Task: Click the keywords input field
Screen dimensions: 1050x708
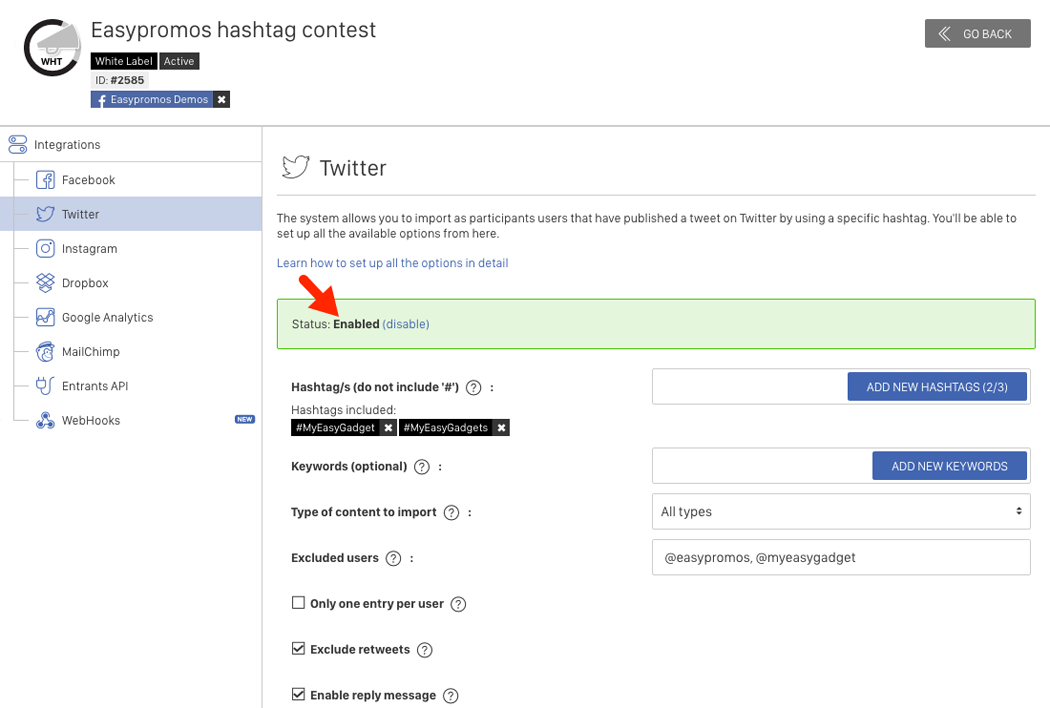Action: tap(763, 466)
